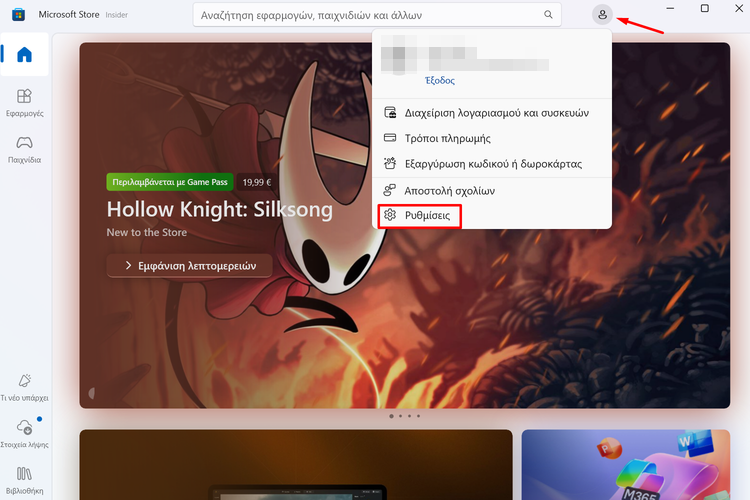Click the Έξοδος sign-out link
Viewport: 750px width, 500px height.
point(440,80)
